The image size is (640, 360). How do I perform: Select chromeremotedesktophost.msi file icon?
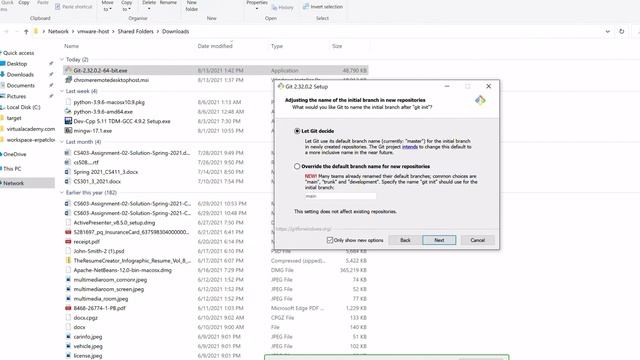[x=68, y=80]
